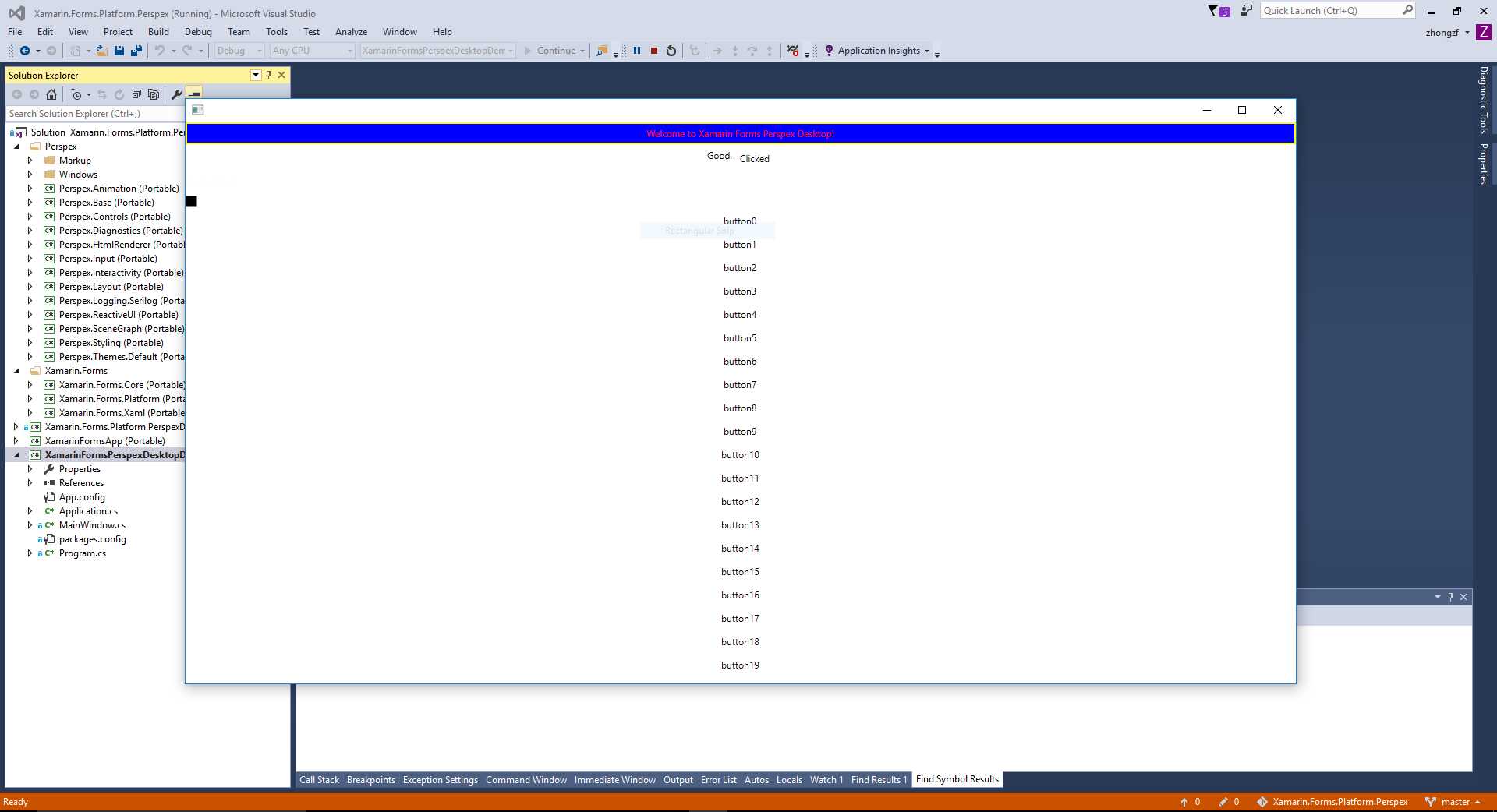Expand the References node
Image resolution: width=1497 pixels, height=812 pixels.
click(x=30, y=483)
